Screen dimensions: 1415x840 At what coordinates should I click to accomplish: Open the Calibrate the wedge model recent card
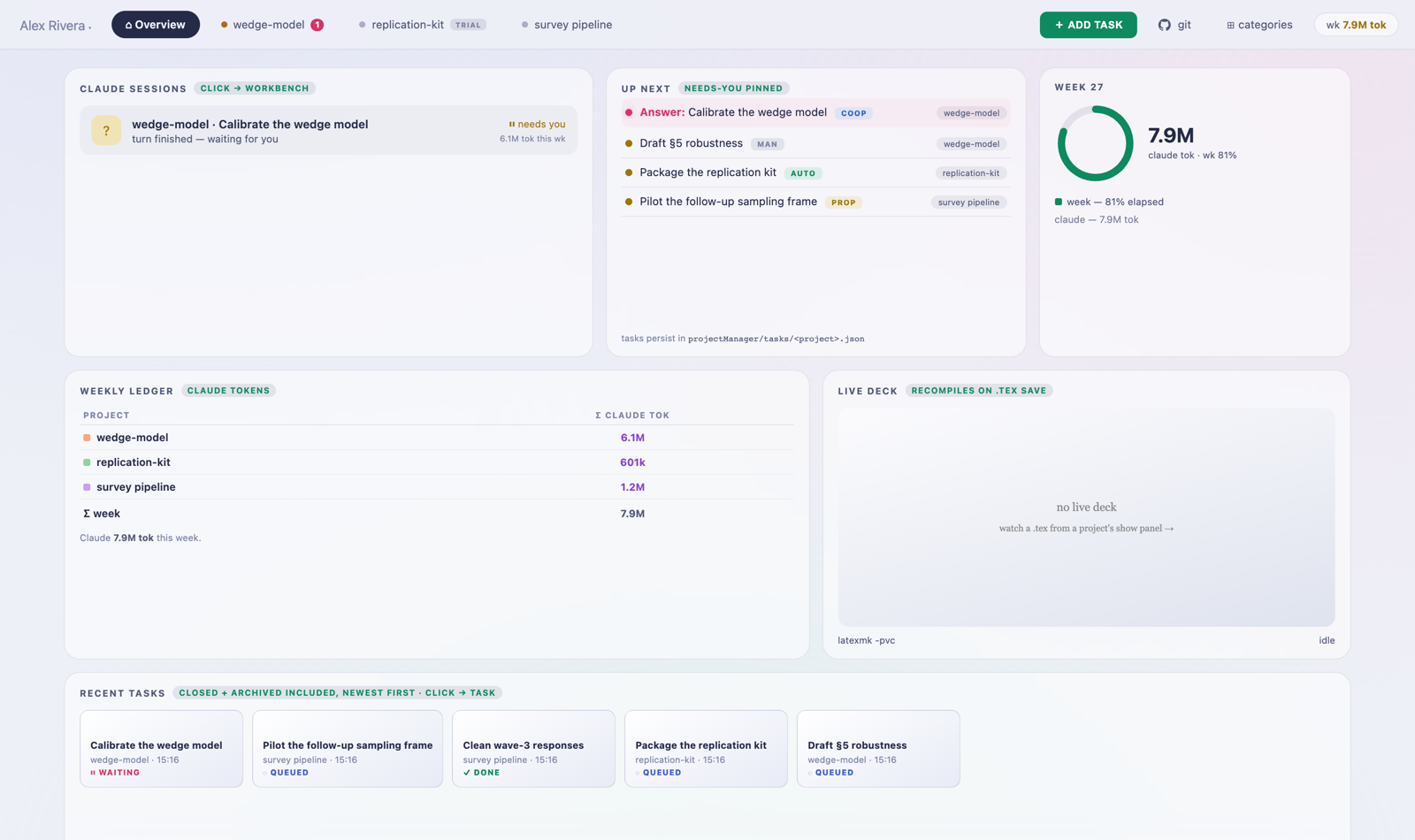pyautogui.click(x=161, y=749)
